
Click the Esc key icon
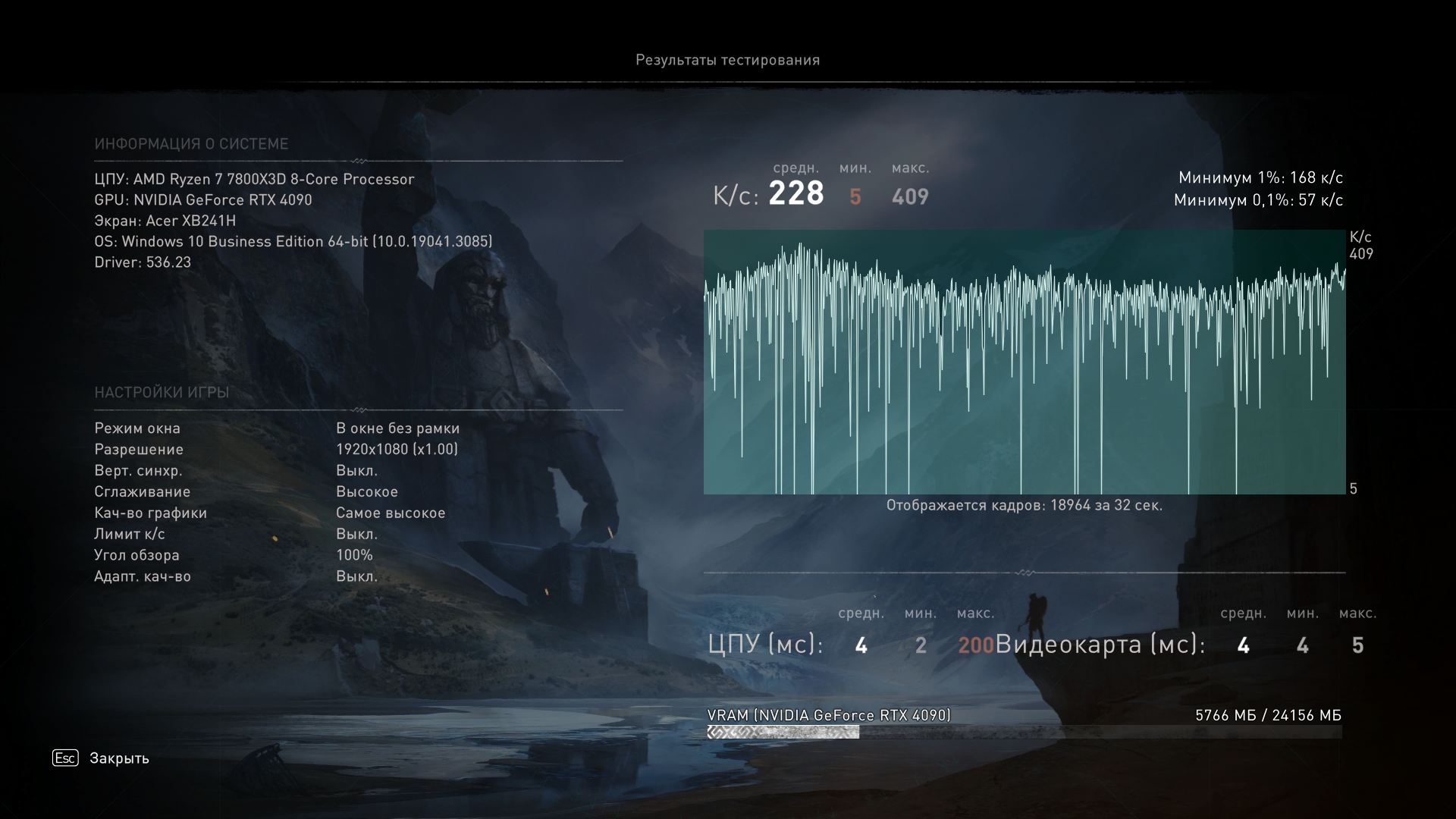65,758
